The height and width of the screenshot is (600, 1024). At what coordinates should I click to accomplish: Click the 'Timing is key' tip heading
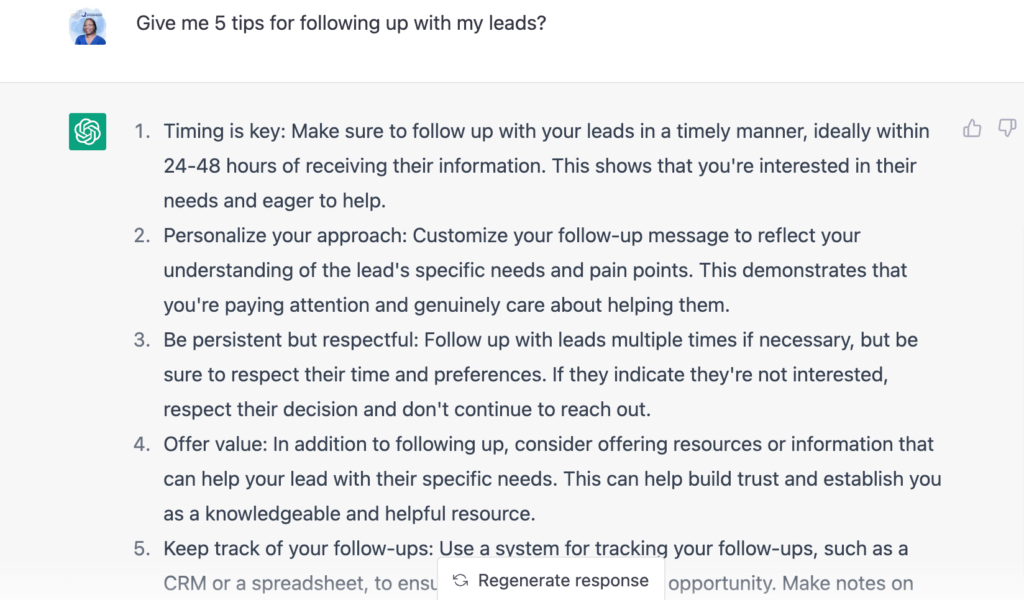coord(225,131)
